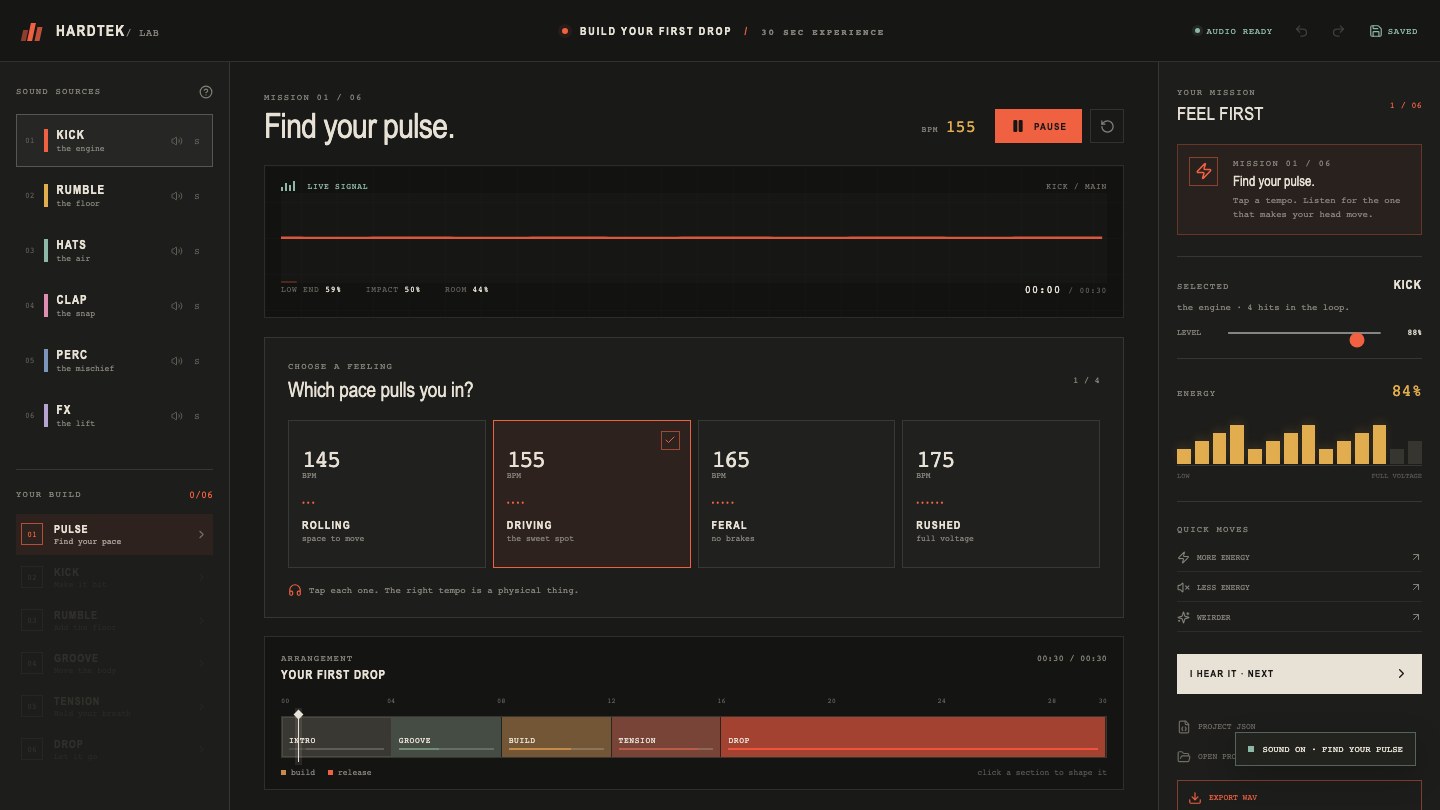Viewport: 1440px width, 810px height.
Task: Choose the 165 BPM Feral pace card
Action: 796,494
